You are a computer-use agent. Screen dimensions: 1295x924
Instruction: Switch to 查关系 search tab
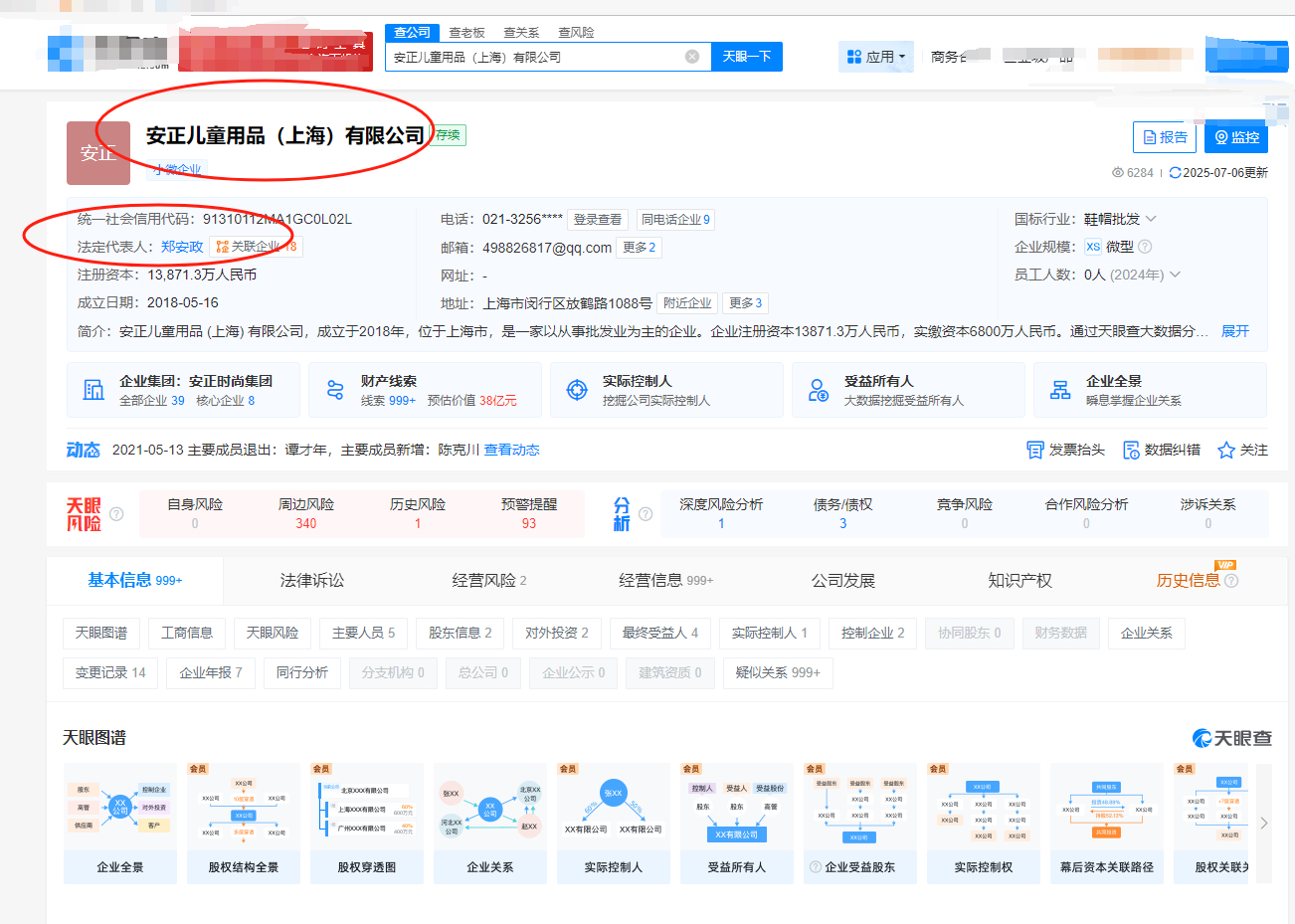click(521, 32)
